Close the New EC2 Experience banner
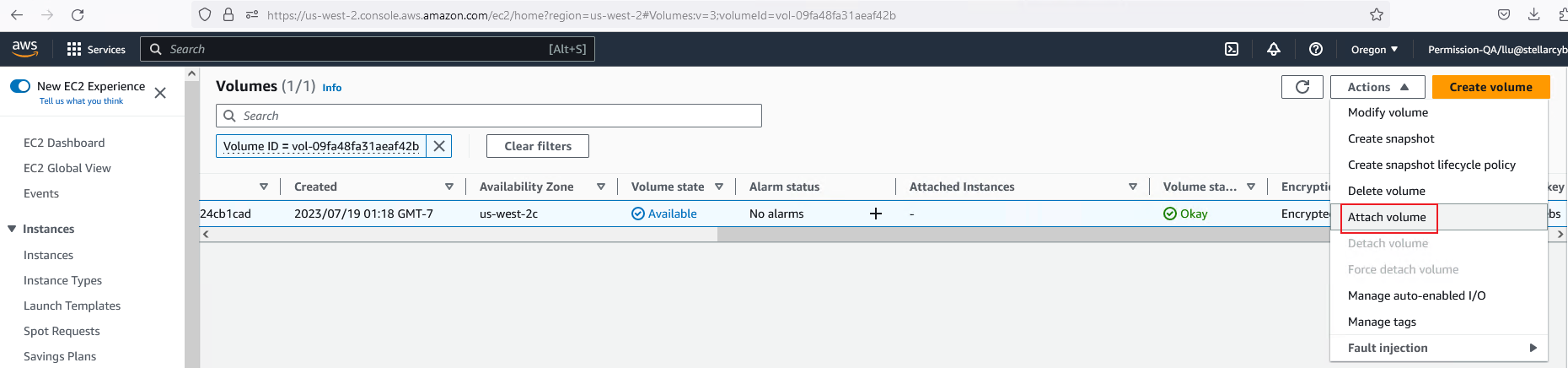The height and width of the screenshot is (368, 1568). pyautogui.click(x=160, y=93)
